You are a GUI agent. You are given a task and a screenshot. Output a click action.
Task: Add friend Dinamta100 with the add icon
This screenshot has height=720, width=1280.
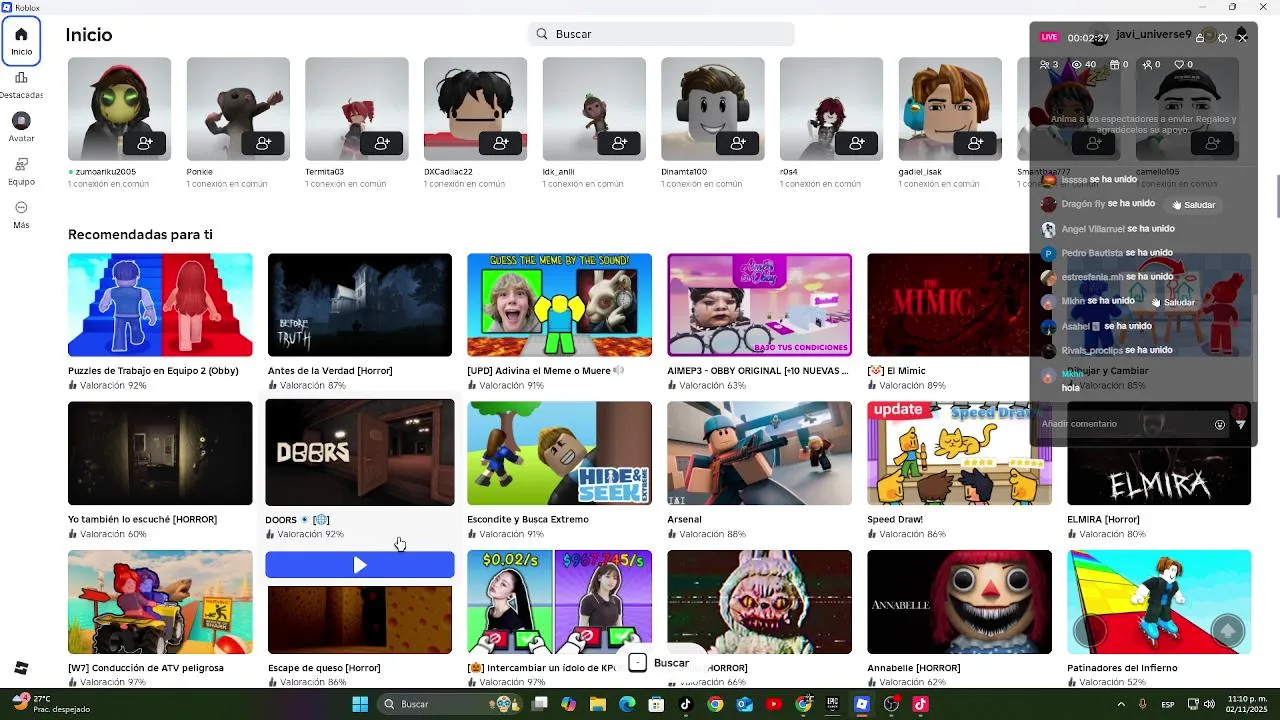point(739,144)
